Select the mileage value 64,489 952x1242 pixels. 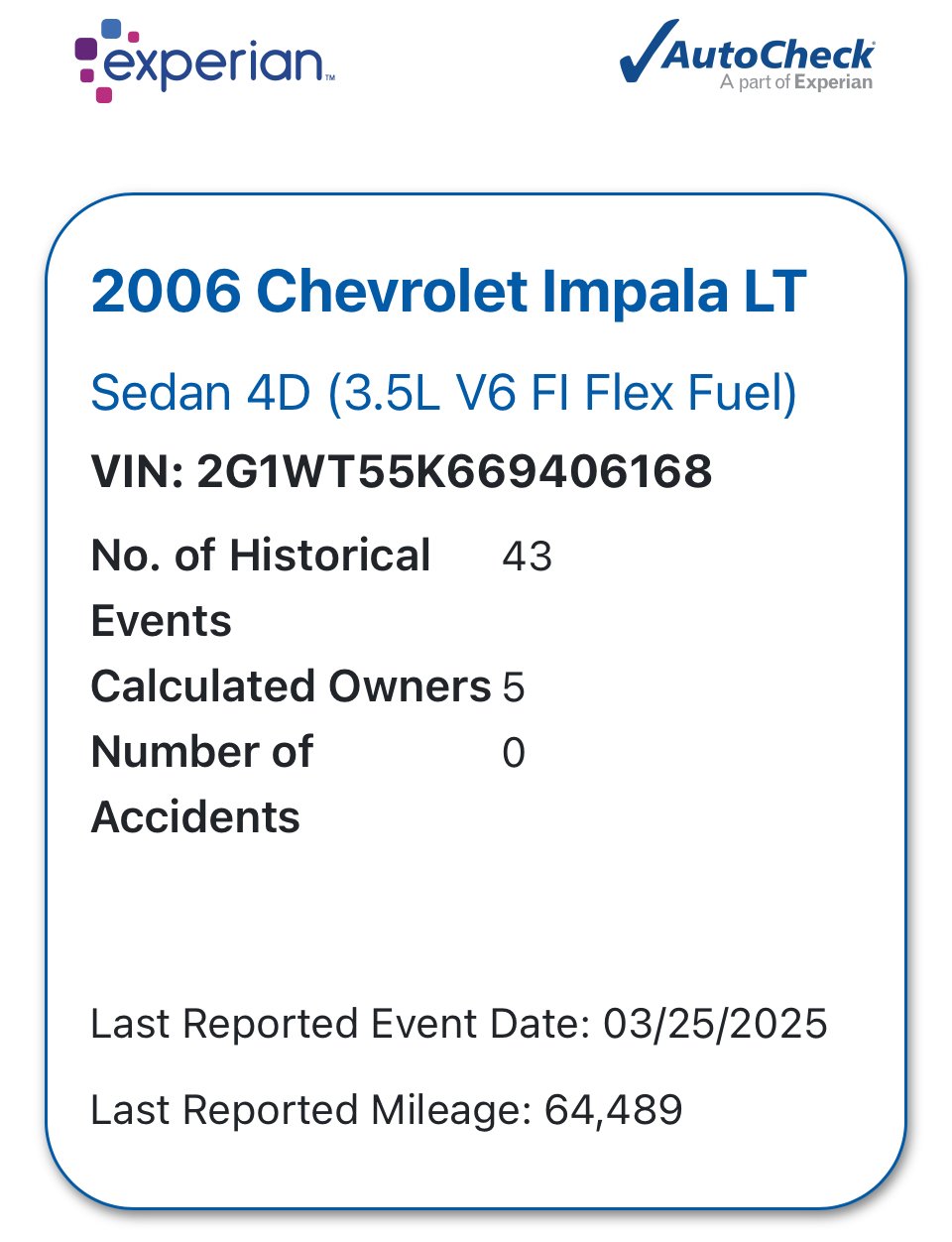tap(614, 1110)
